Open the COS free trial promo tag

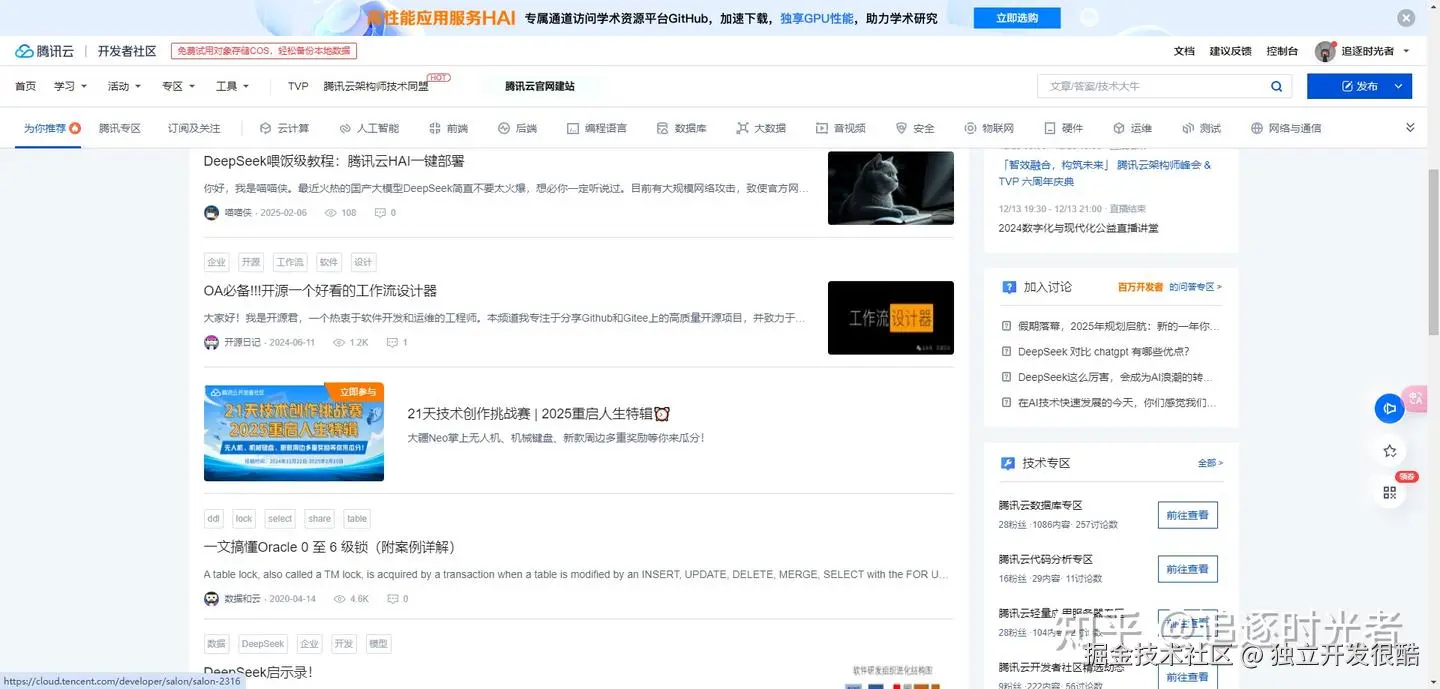264,51
